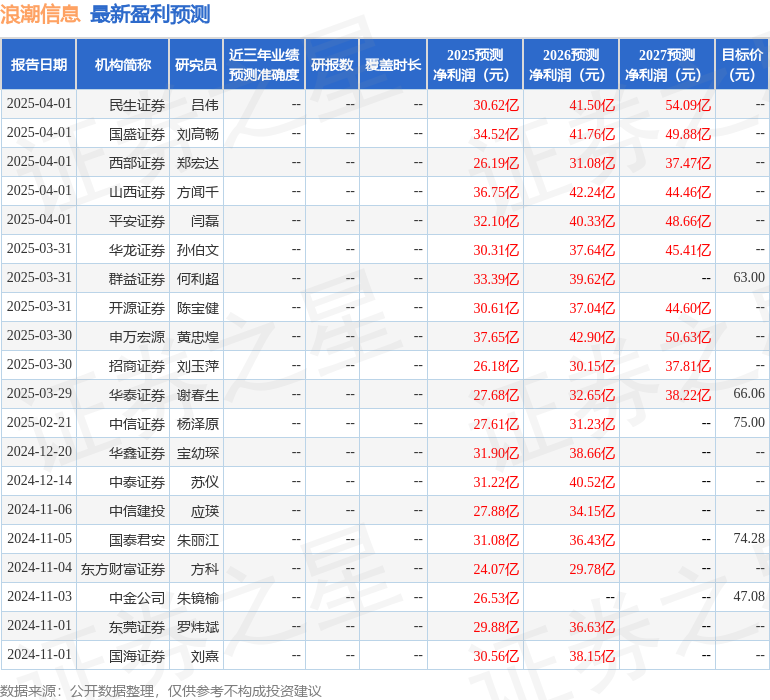Click the 研究员 column header
This screenshot has width=770, height=700.
coord(196,65)
